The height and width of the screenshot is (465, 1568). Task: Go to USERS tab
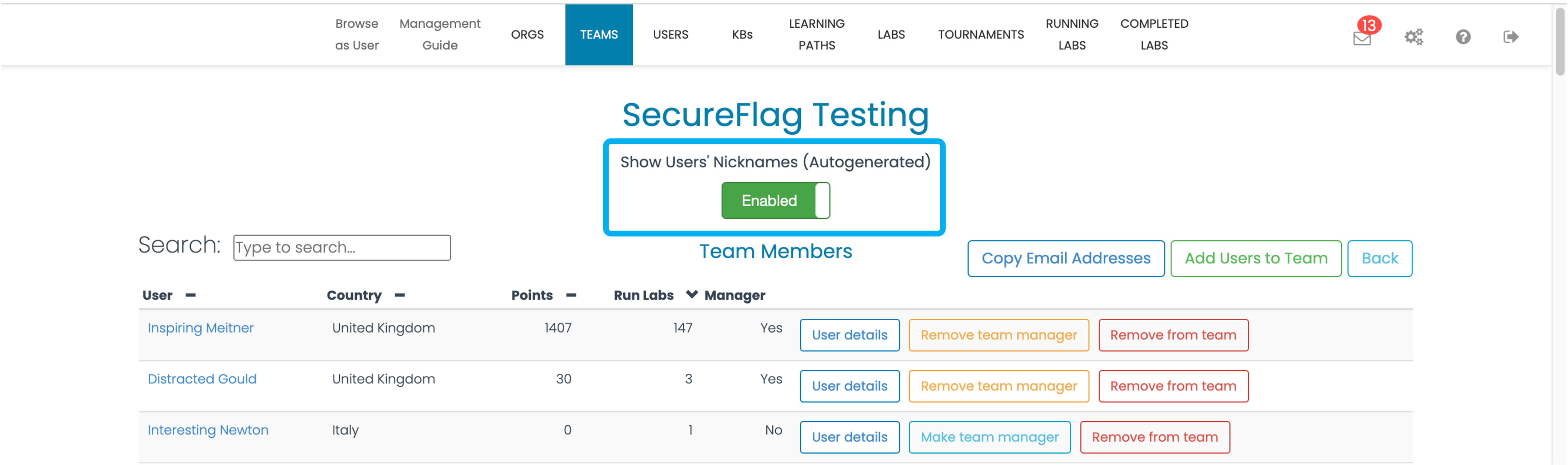pyautogui.click(x=671, y=35)
